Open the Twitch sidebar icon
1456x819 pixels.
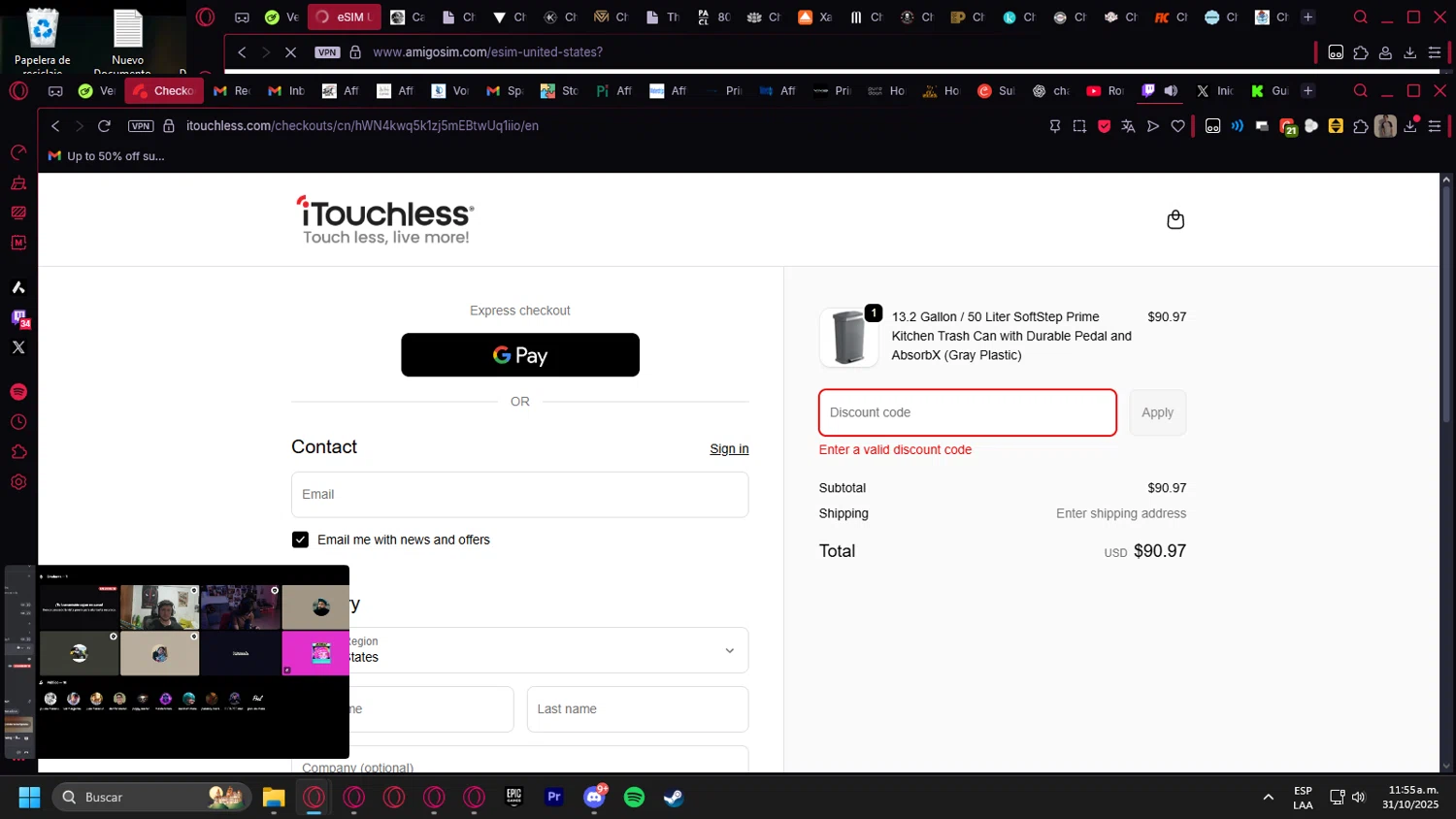(19, 318)
